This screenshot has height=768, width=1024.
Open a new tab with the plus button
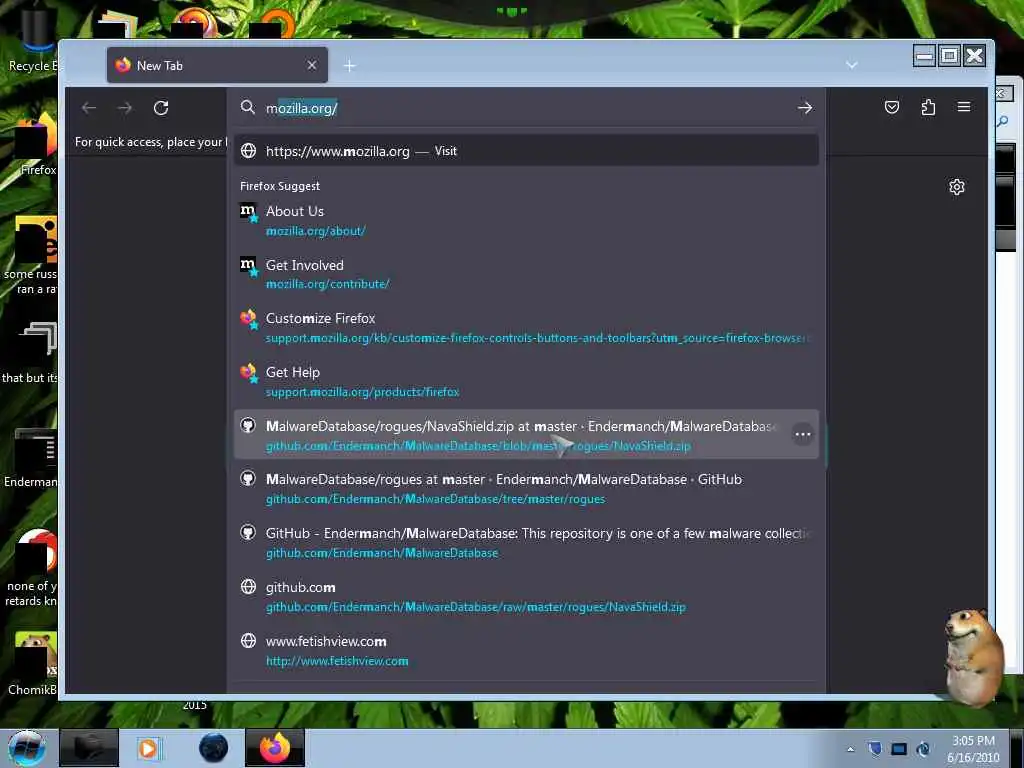[x=349, y=65]
